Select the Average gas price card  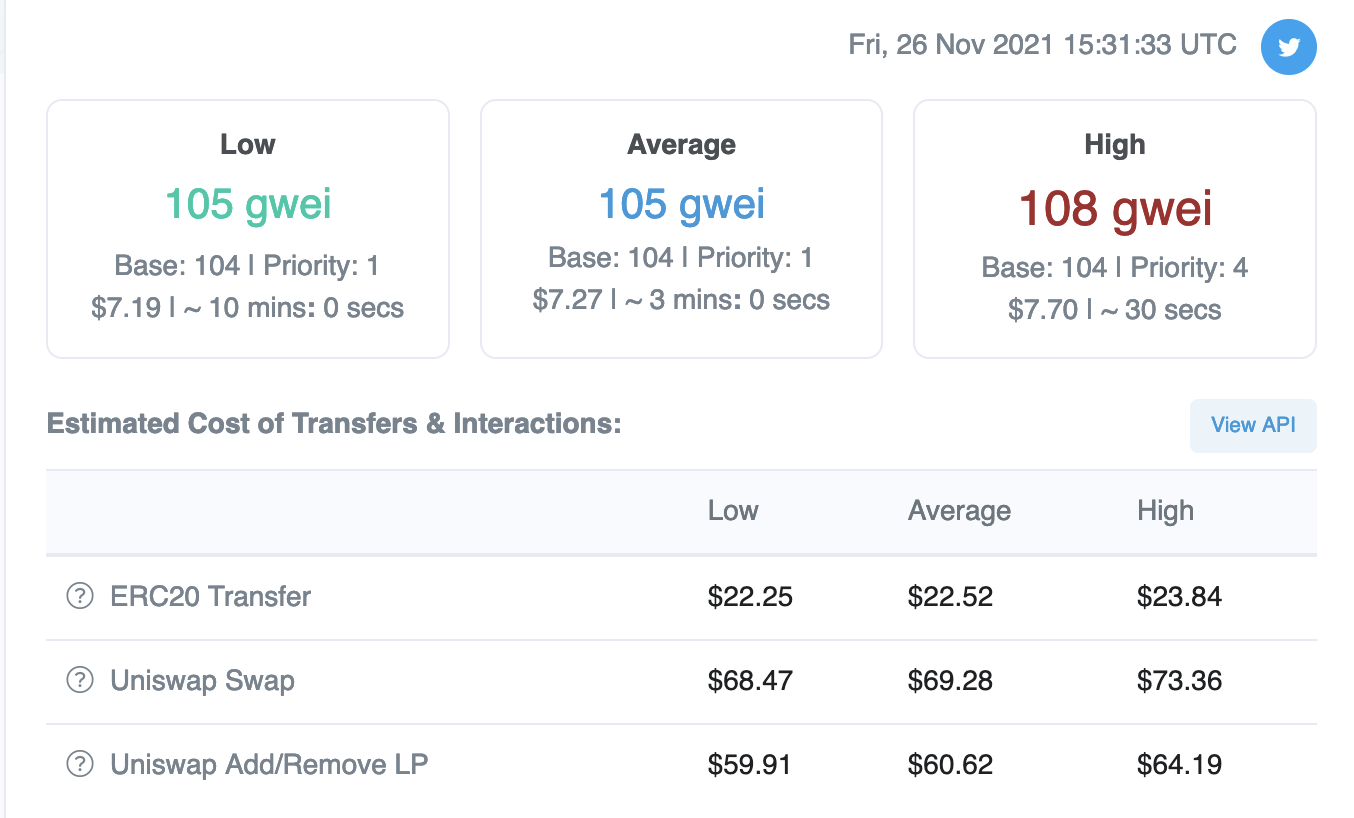pyautogui.click(x=681, y=229)
